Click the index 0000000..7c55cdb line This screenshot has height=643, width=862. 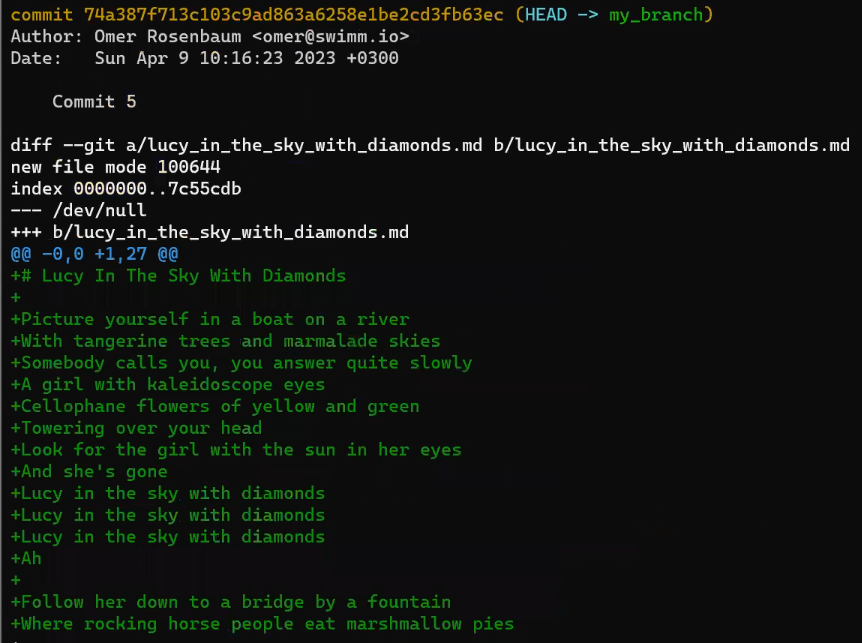point(126,189)
